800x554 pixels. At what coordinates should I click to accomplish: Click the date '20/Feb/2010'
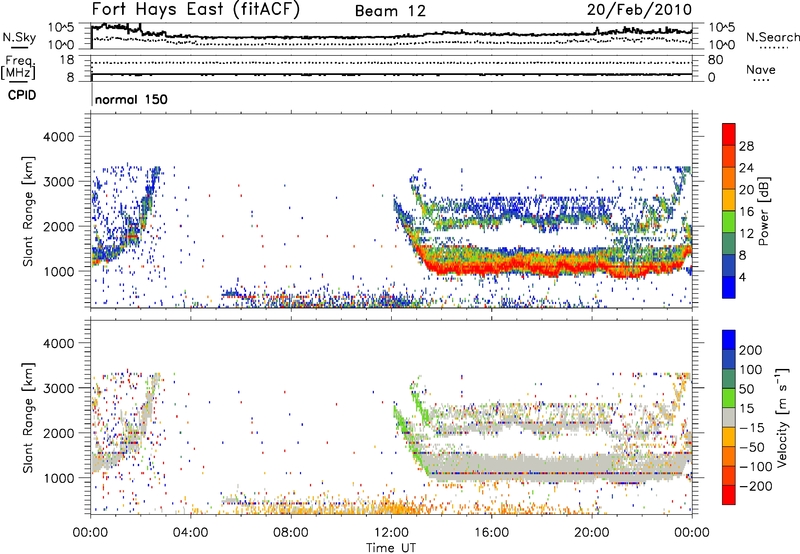[x=639, y=10]
